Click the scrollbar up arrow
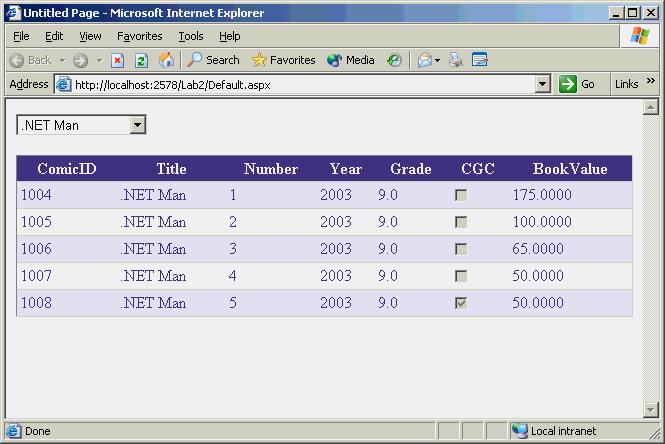 click(650, 107)
